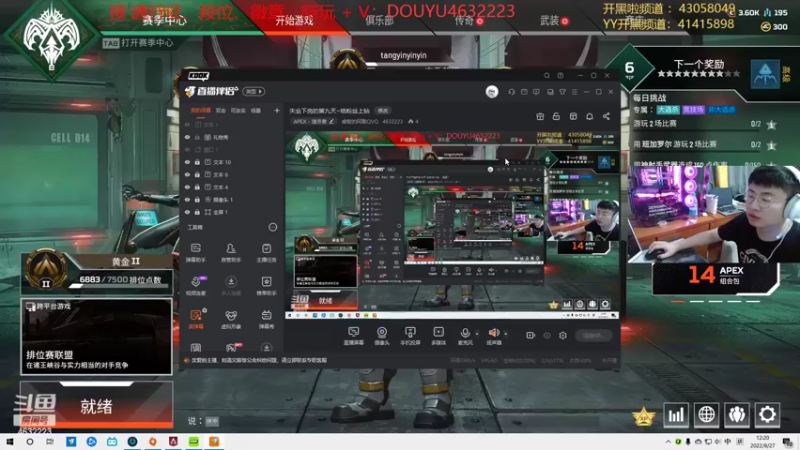The height and width of the screenshot is (450, 800).
Task: Click the share icon above the preview
Action: pos(606,116)
